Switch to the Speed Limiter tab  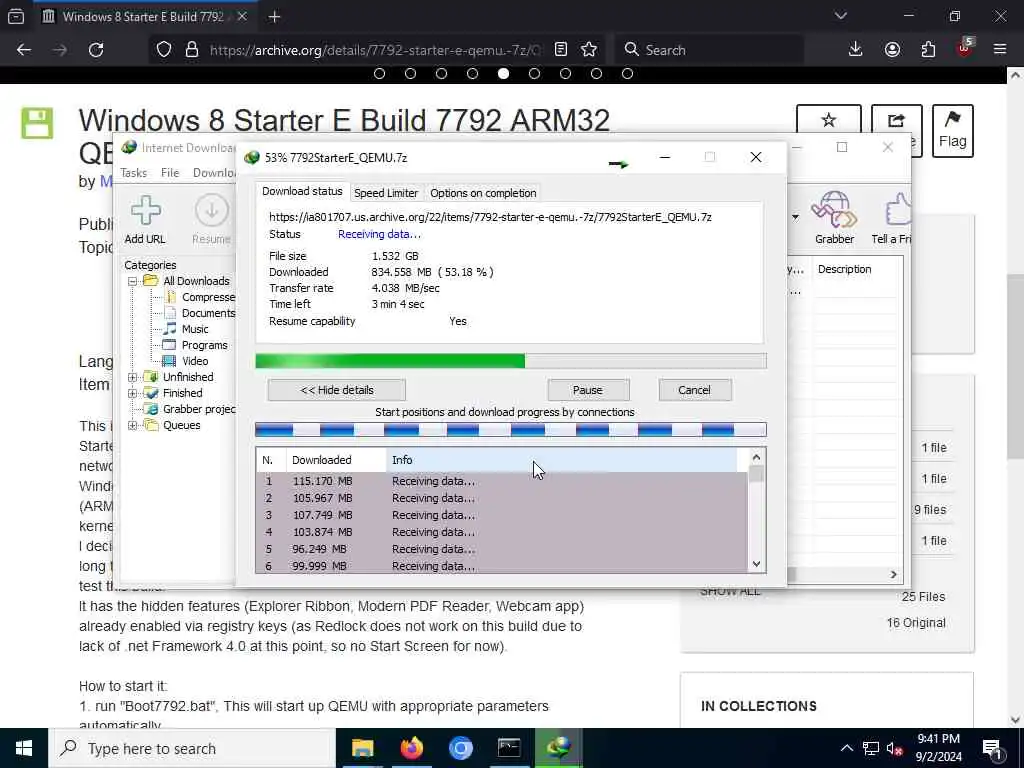click(386, 193)
